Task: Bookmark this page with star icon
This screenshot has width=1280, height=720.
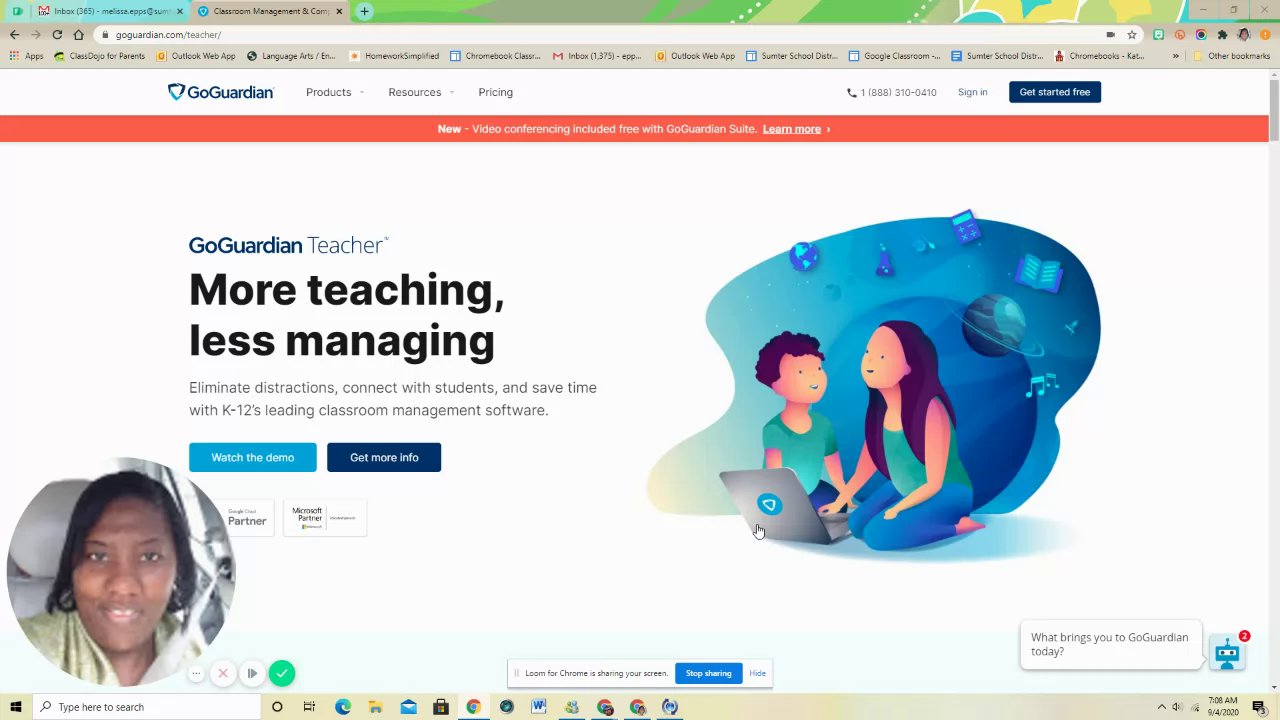Action: pos(1131,34)
